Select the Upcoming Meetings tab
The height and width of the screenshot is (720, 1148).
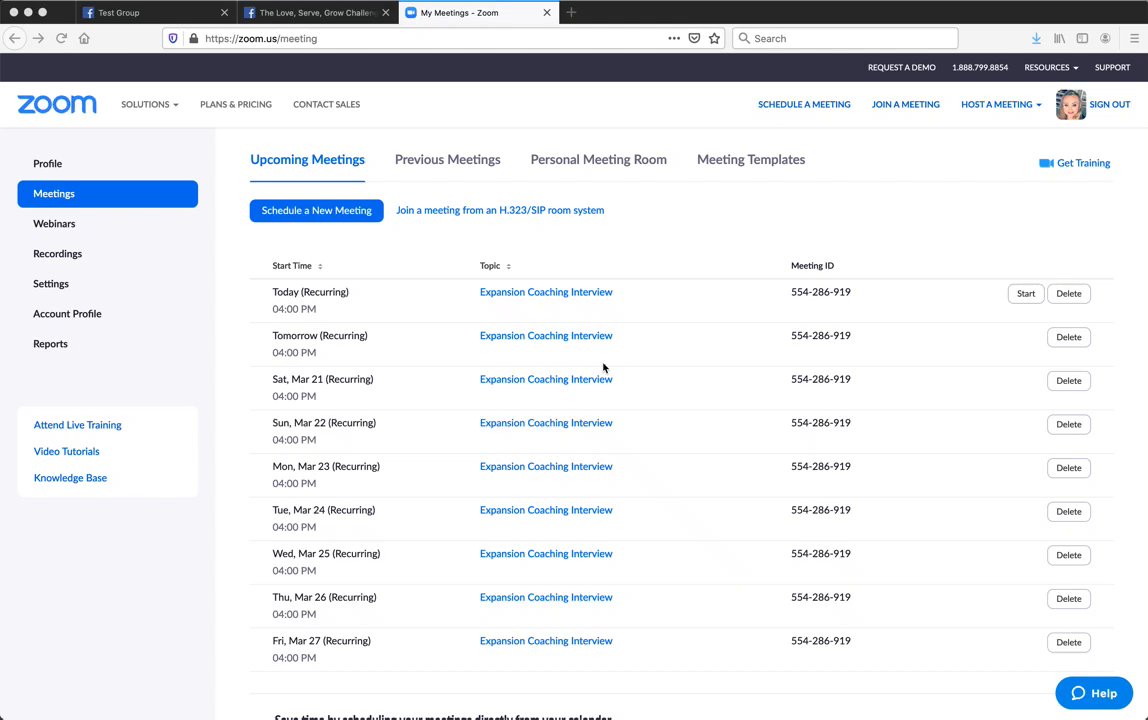point(308,160)
